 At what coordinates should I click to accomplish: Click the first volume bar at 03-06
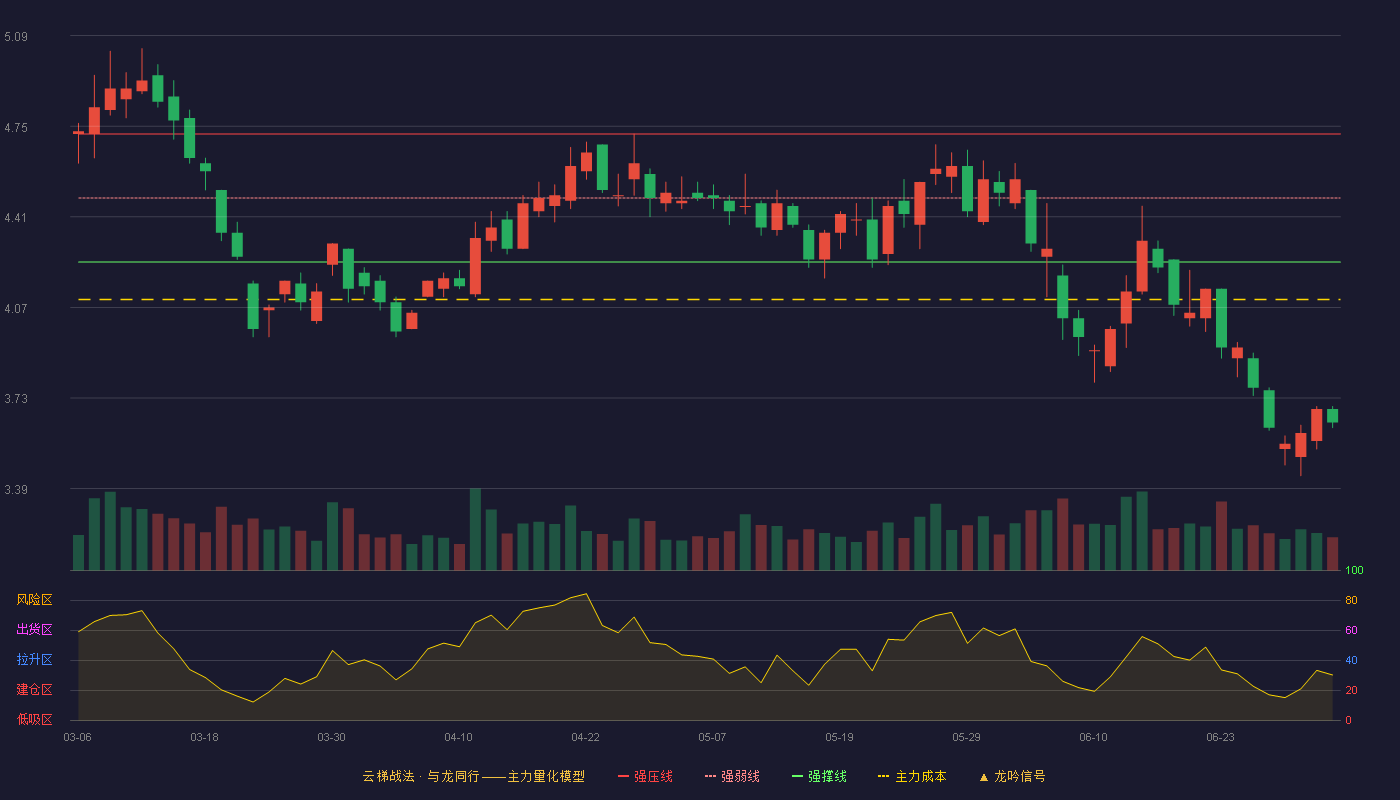tap(78, 553)
